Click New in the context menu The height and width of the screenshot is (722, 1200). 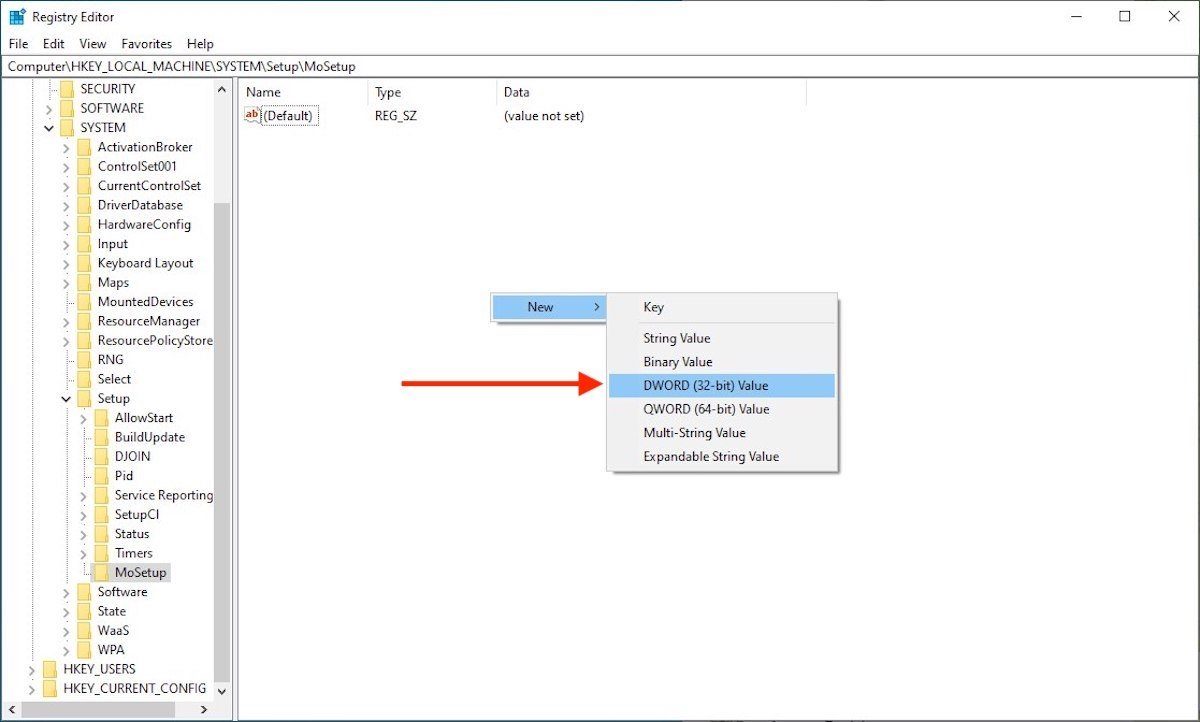coord(549,307)
